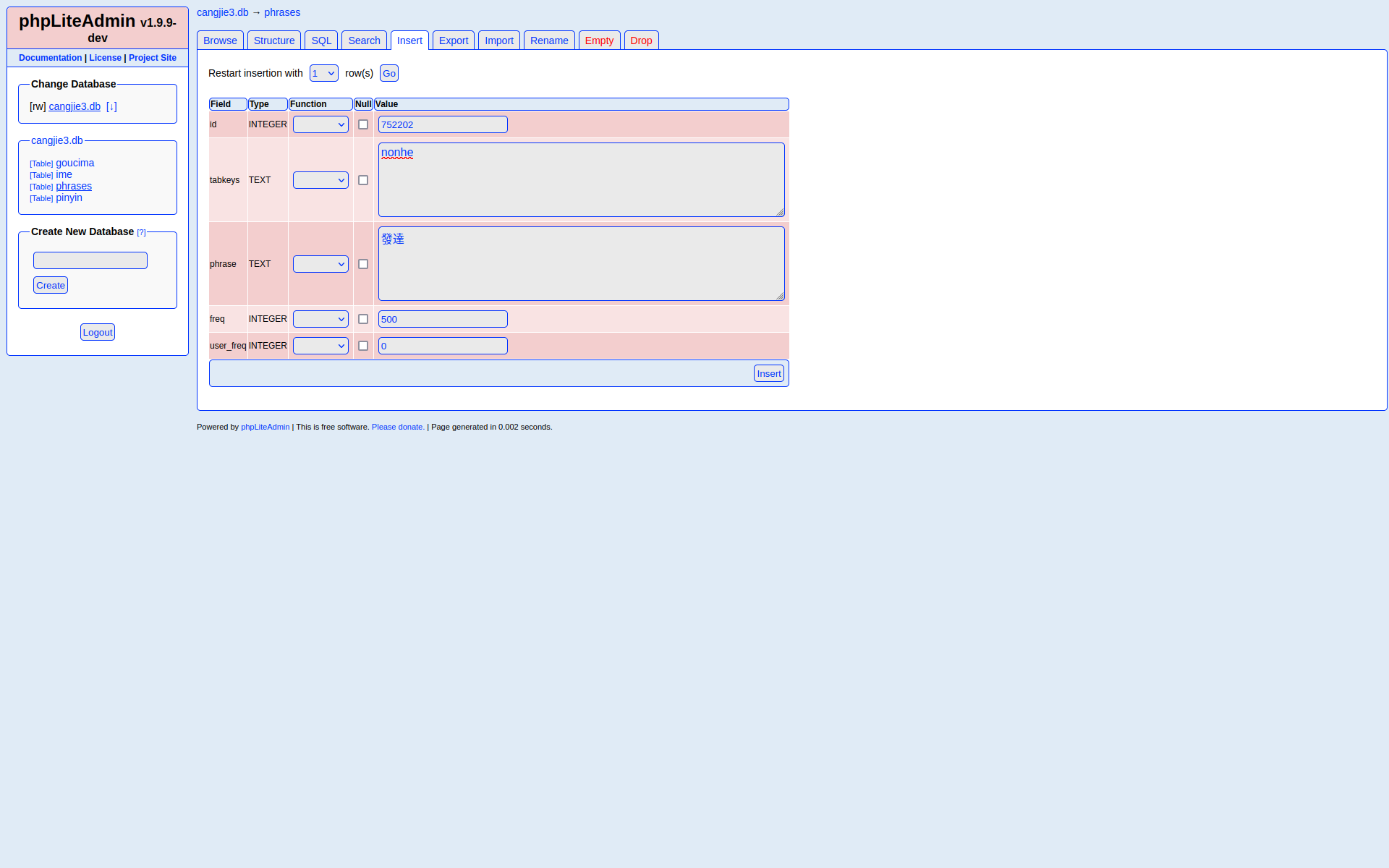
Task: Open the restart insertion row count dropdown
Action: tap(323, 73)
